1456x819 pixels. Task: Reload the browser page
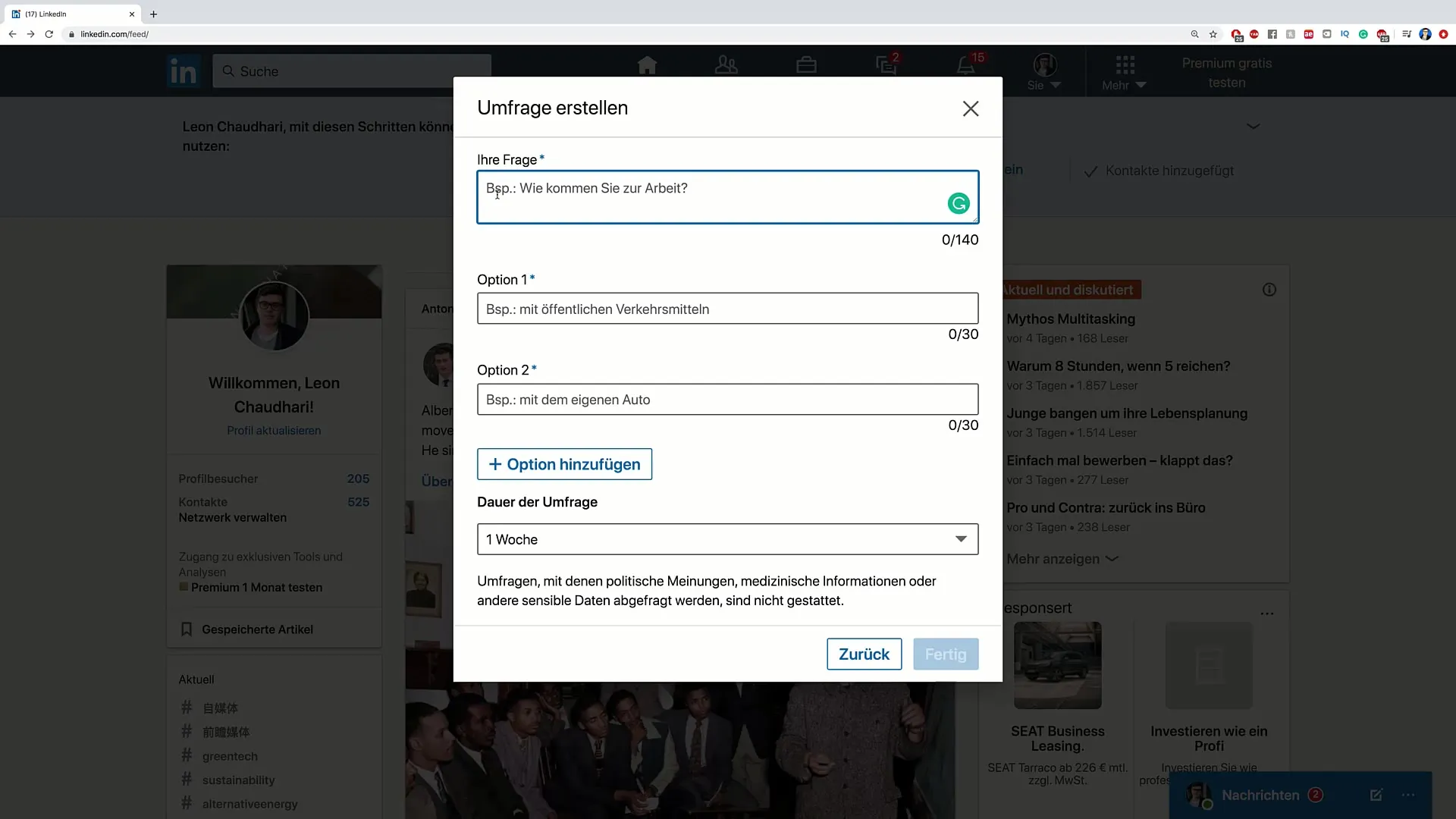click(x=49, y=34)
